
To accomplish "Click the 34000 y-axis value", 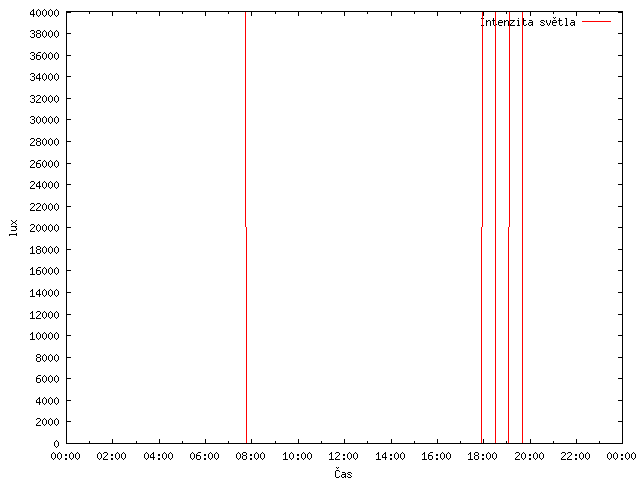I will pyautogui.click(x=44, y=77).
